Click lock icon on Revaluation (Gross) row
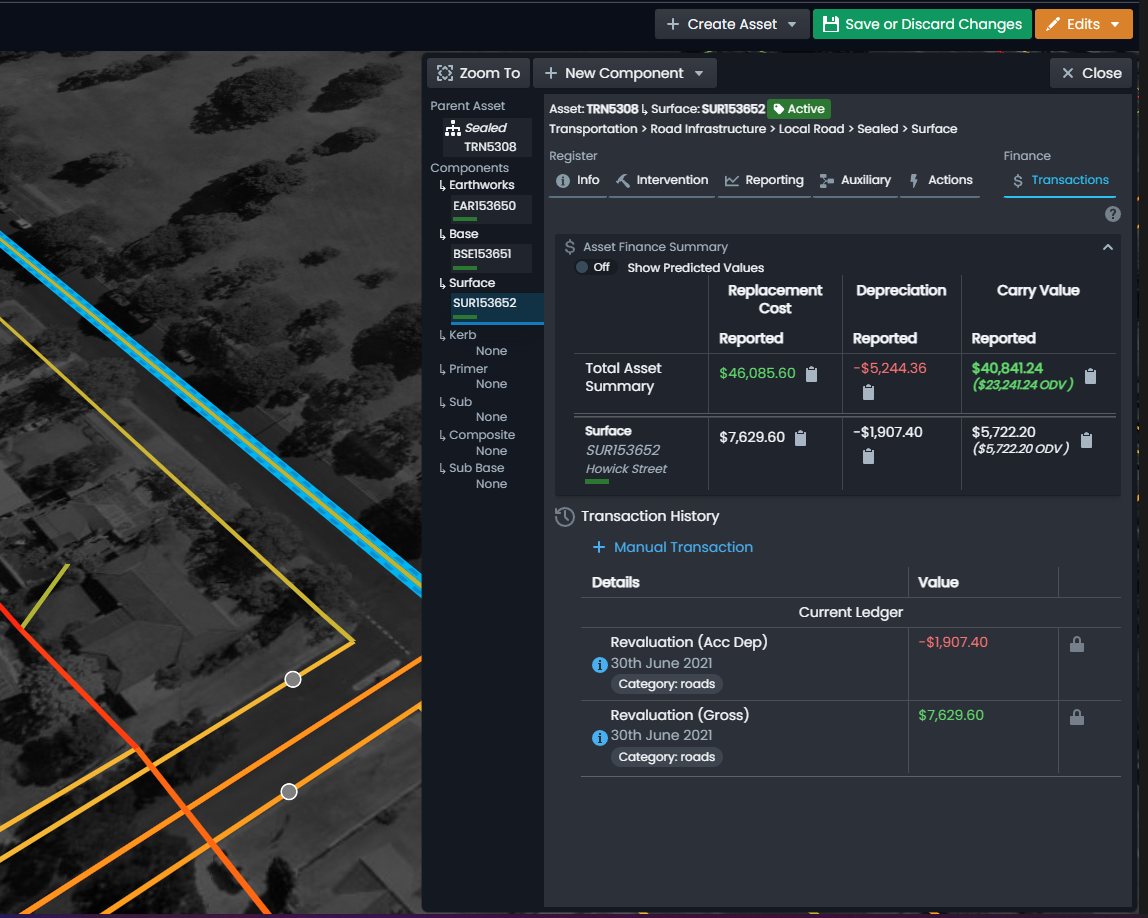Viewport: 1148px width, 918px height. coord(1076,717)
